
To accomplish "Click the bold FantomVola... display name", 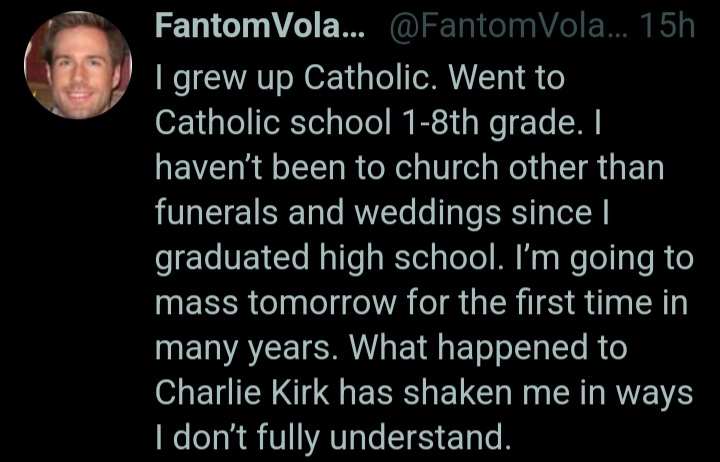I will [260, 27].
